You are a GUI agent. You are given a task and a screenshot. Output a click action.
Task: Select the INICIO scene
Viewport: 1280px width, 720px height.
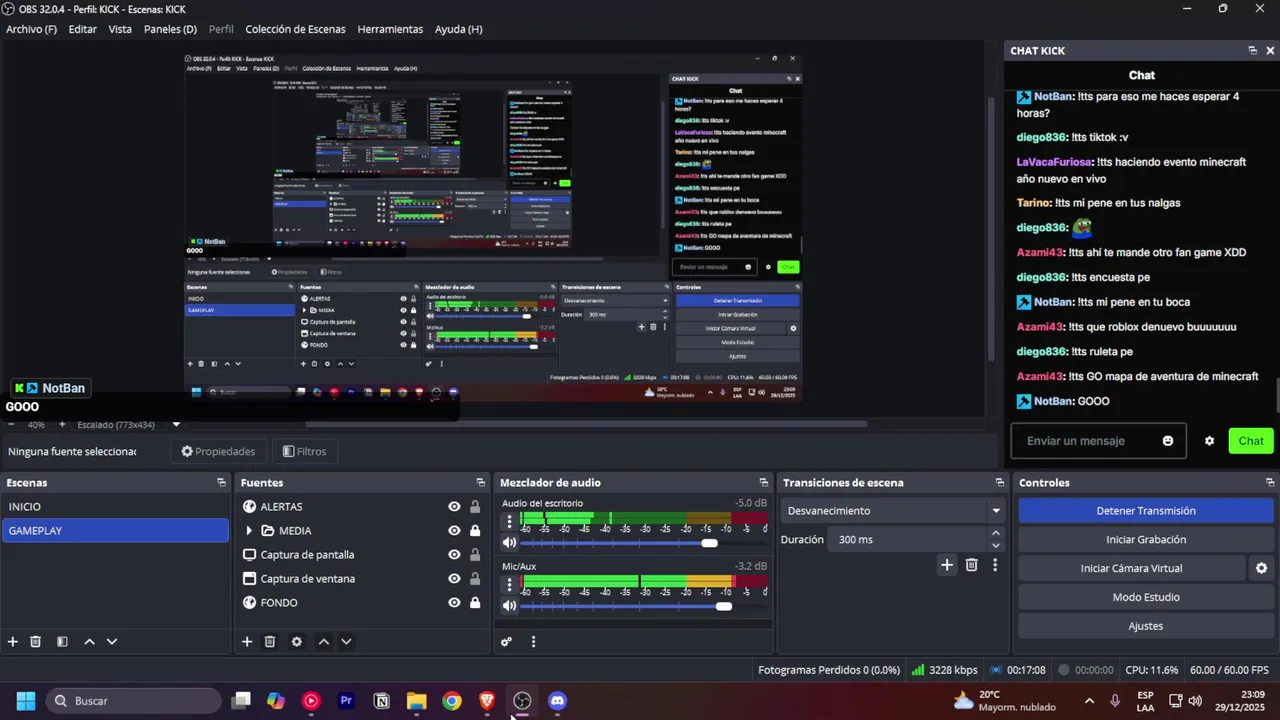(x=115, y=507)
